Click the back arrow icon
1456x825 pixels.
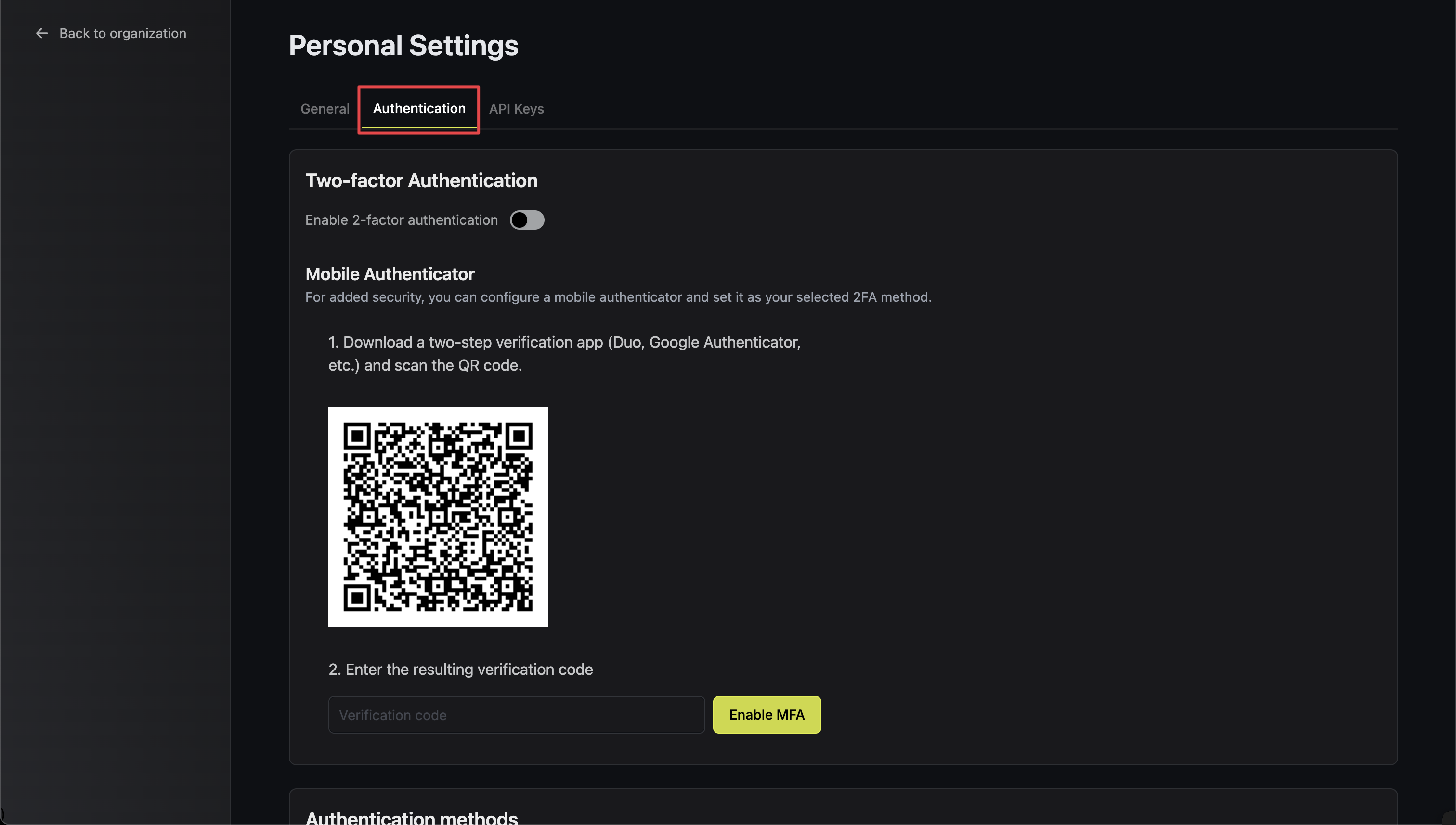point(42,33)
